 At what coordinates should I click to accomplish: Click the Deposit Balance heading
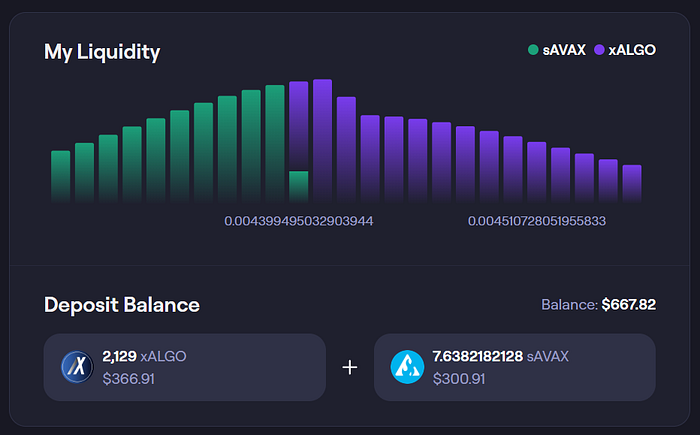pos(122,305)
